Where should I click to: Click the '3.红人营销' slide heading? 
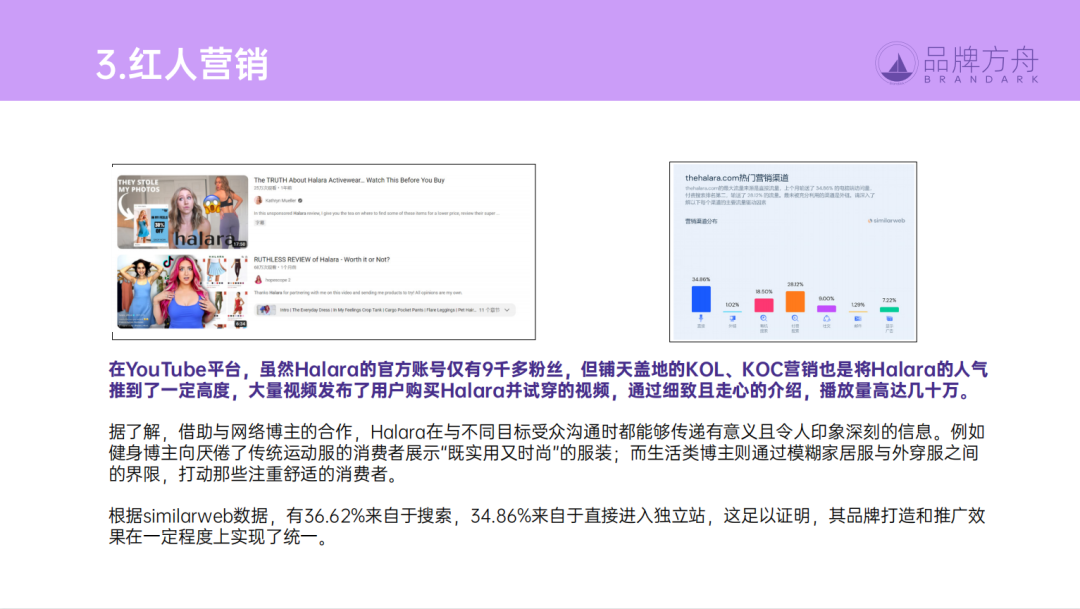(x=182, y=64)
